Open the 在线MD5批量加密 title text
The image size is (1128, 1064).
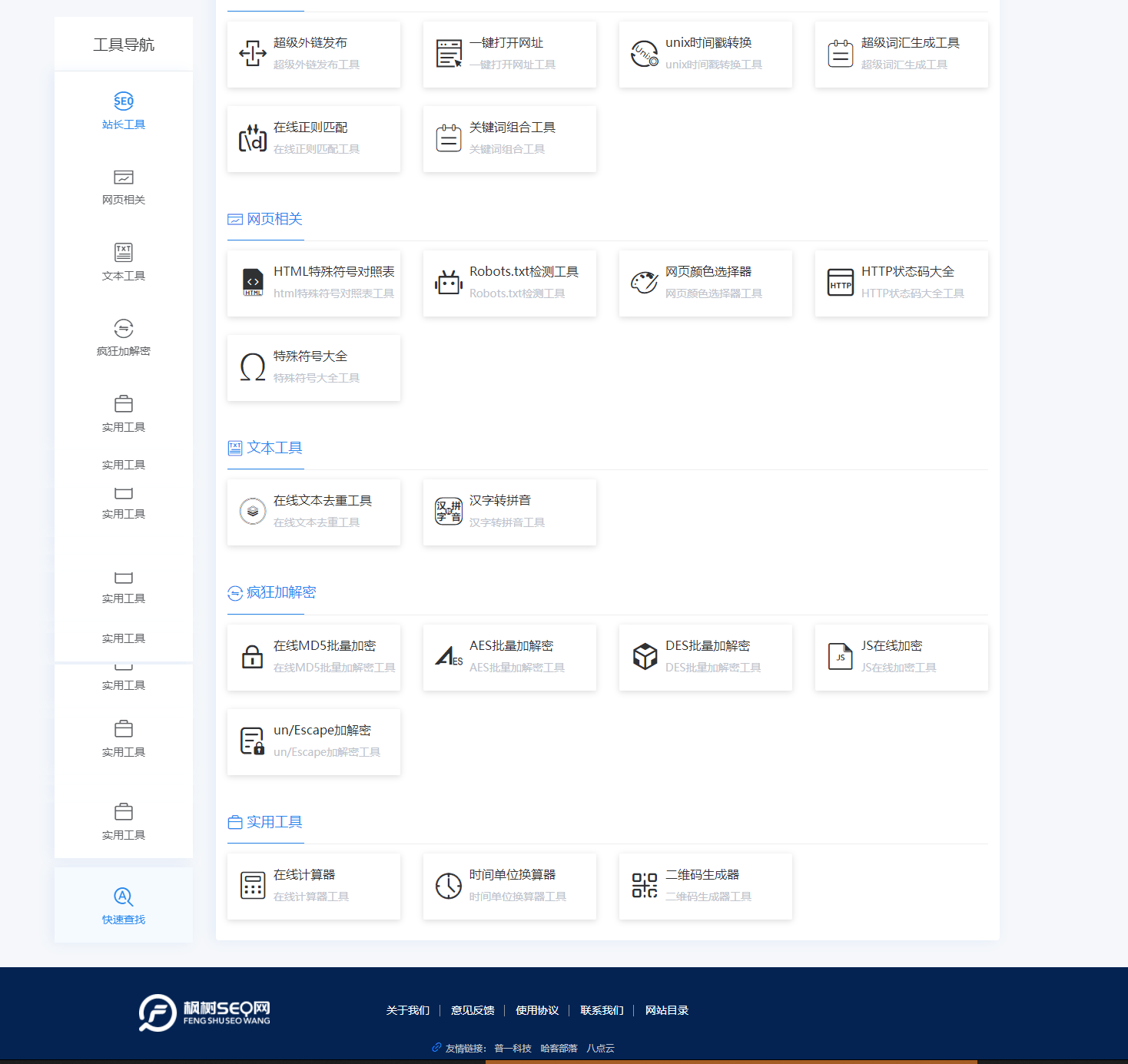[x=325, y=646]
